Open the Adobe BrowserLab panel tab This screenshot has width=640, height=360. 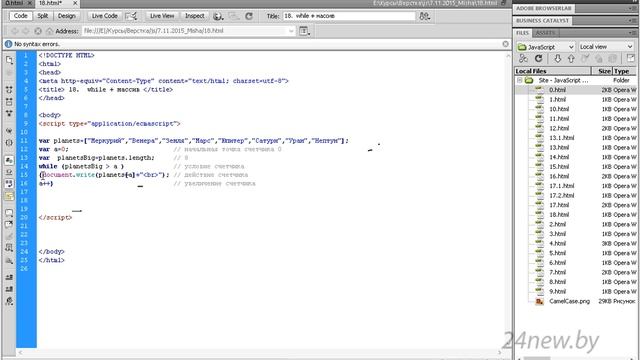tap(544, 8)
